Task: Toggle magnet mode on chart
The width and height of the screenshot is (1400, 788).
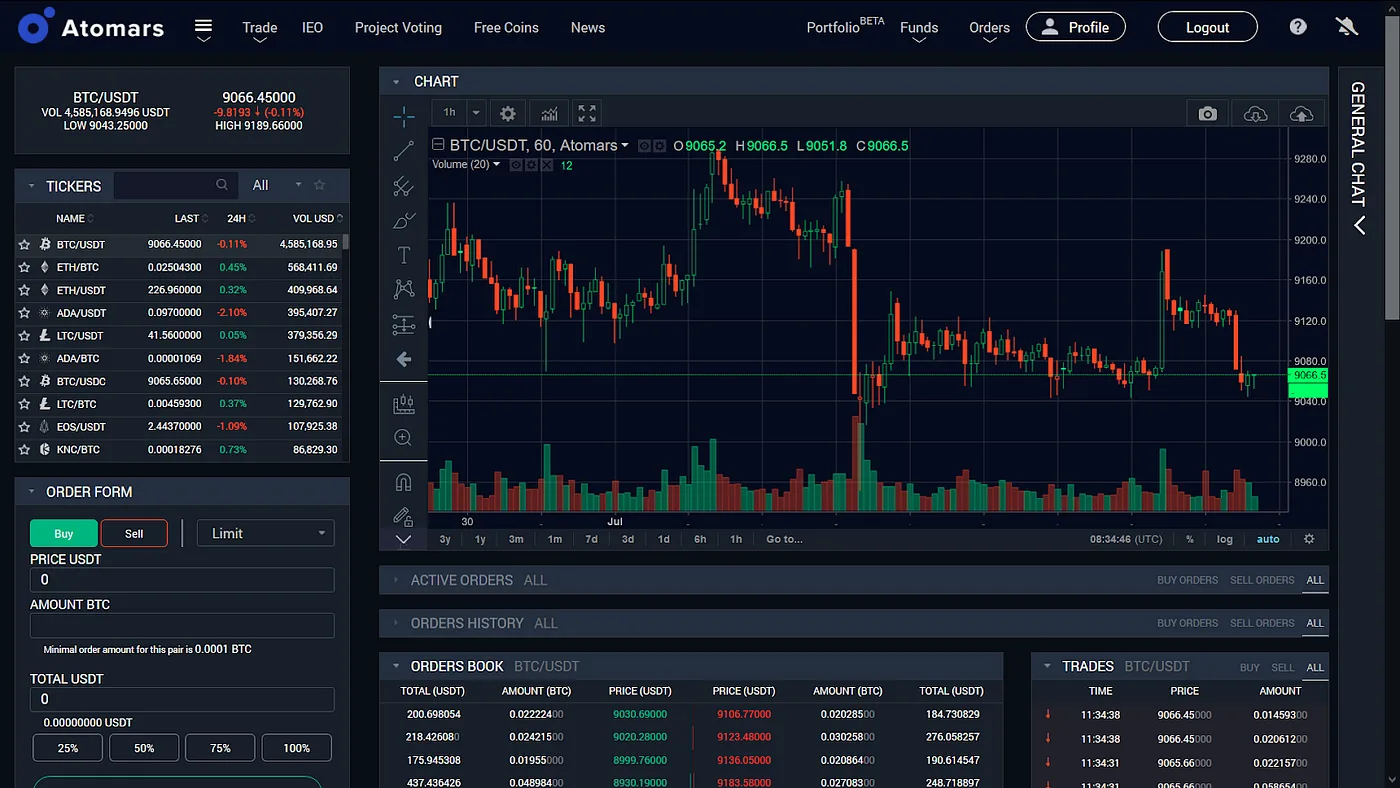Action: pyautogui.click(x=403, y=483)
